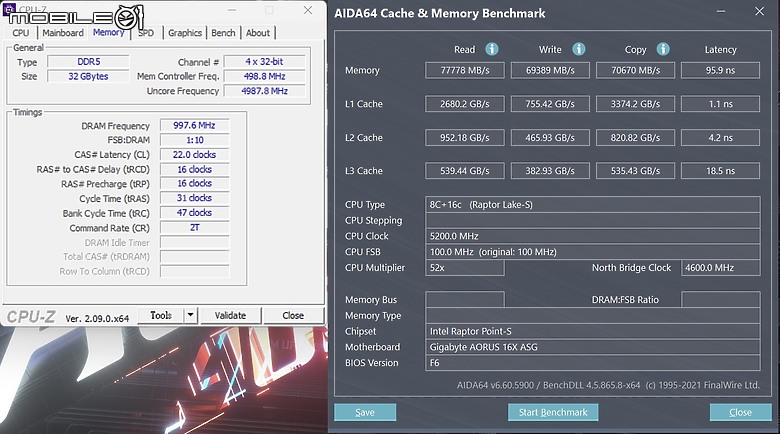The width and height of the screenshot is (780, 434).
Task: Click the Command Rate value 2T
Action: pyautogui.click(x=195, y=227)
